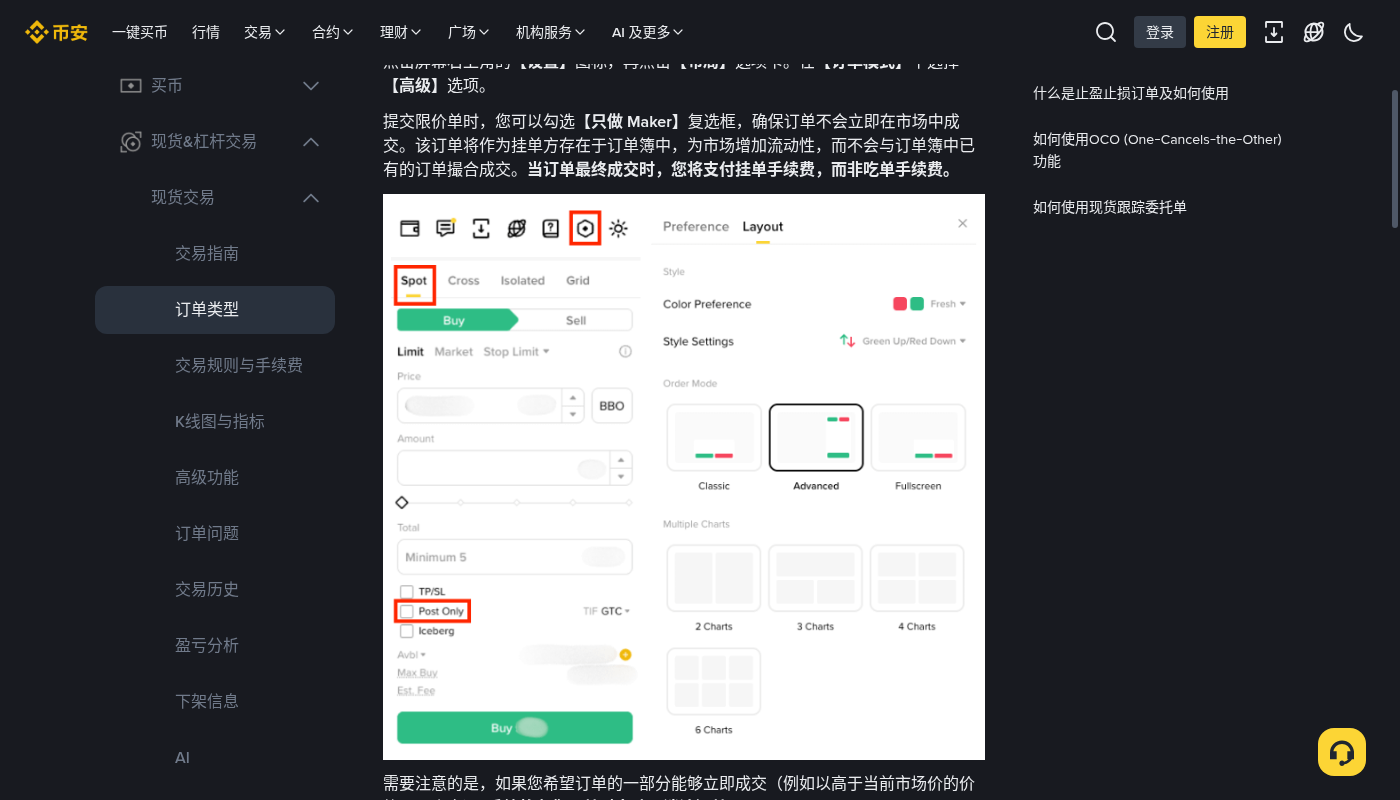Open the embedded order panel tutorial image
The image size is (1400, 800).
(x=684, y=477)
